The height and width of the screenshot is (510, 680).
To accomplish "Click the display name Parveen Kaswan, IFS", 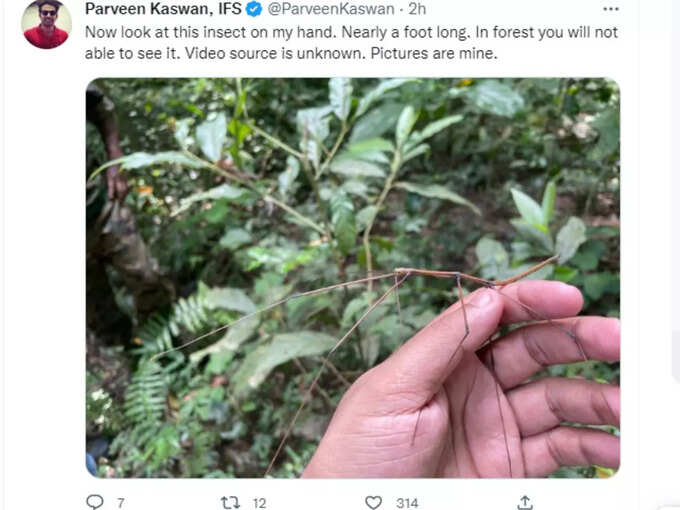I will click(163, 9).
